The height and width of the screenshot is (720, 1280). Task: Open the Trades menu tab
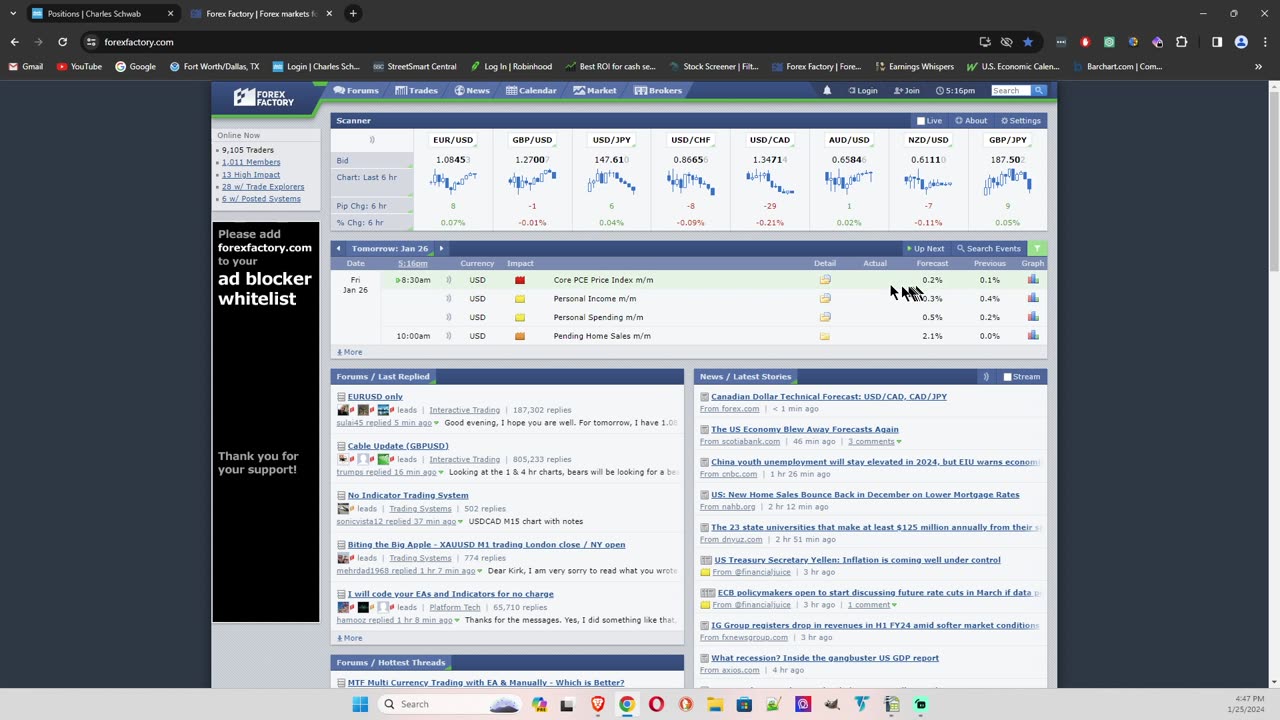(416, 91)
